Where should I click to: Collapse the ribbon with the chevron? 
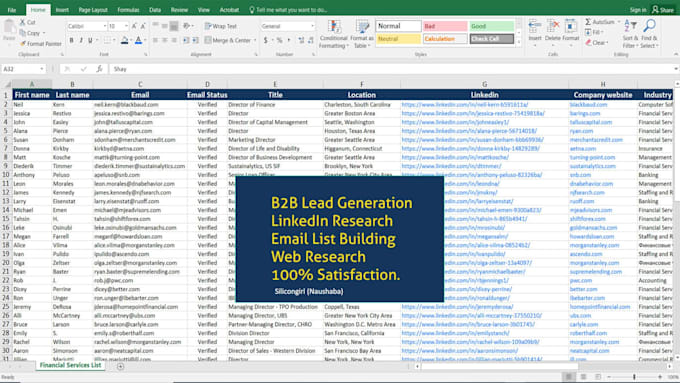pos(676,55)
